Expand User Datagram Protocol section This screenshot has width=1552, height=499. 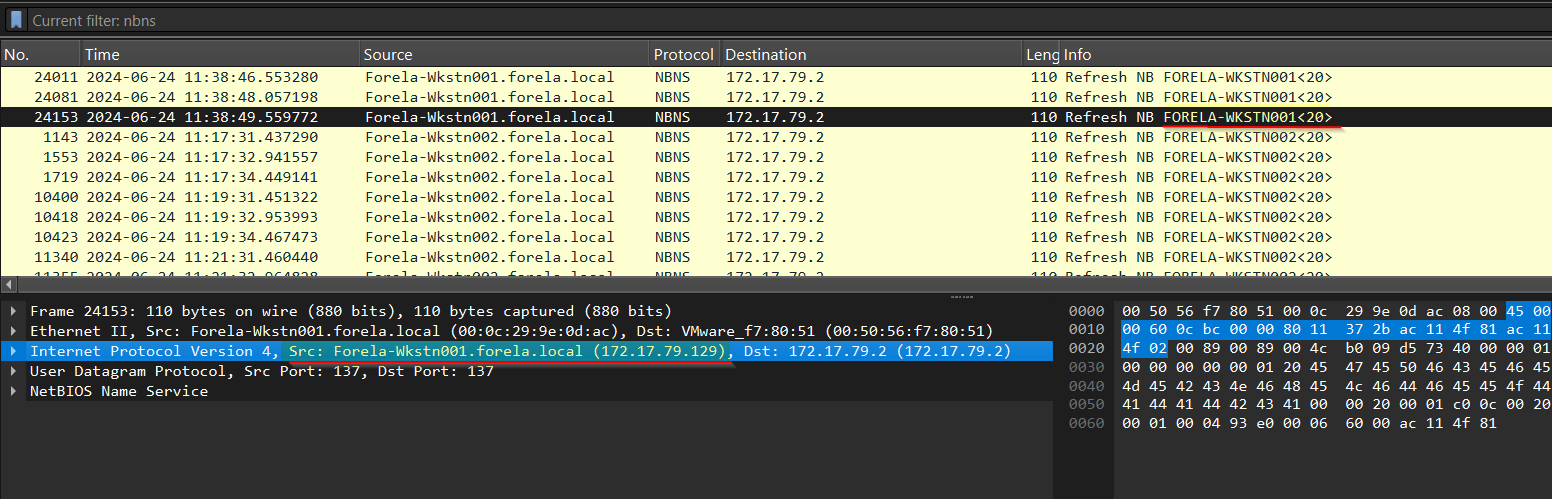point(13,371)
